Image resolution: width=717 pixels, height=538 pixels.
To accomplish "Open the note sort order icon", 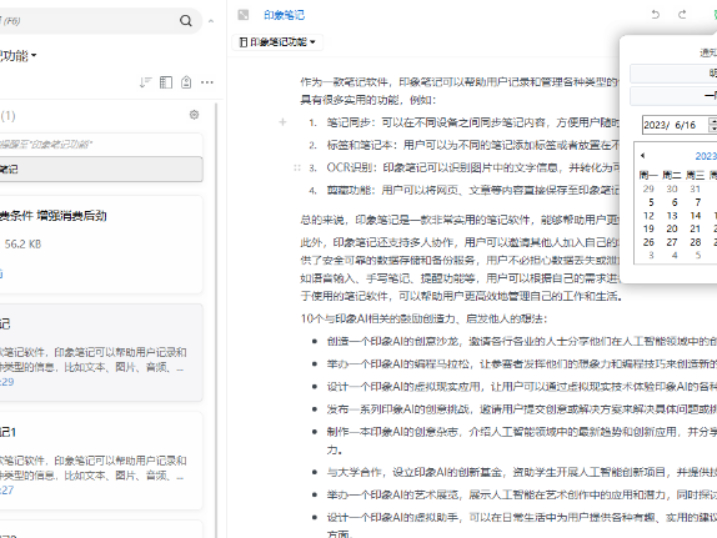I will click(145, 82).
